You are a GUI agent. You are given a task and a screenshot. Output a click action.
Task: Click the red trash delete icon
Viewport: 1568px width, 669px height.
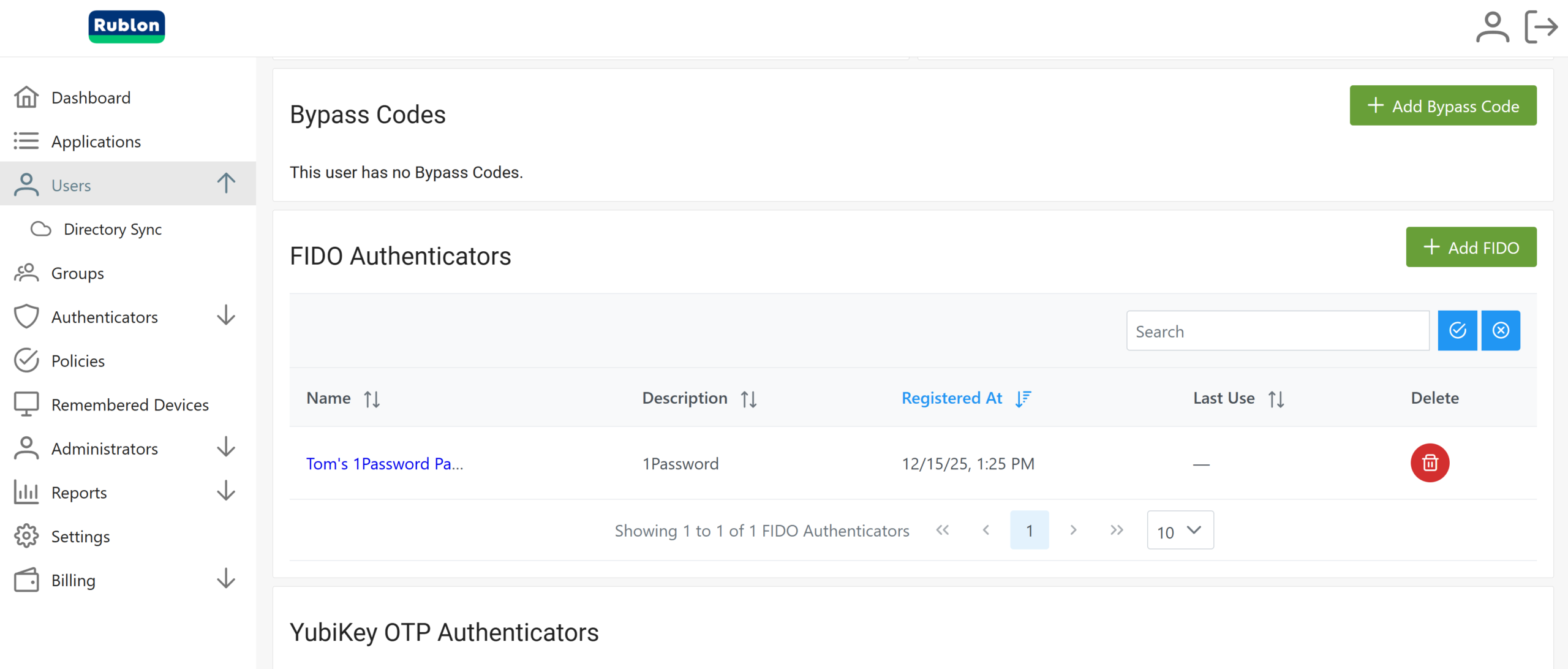tap(1430, 463)
